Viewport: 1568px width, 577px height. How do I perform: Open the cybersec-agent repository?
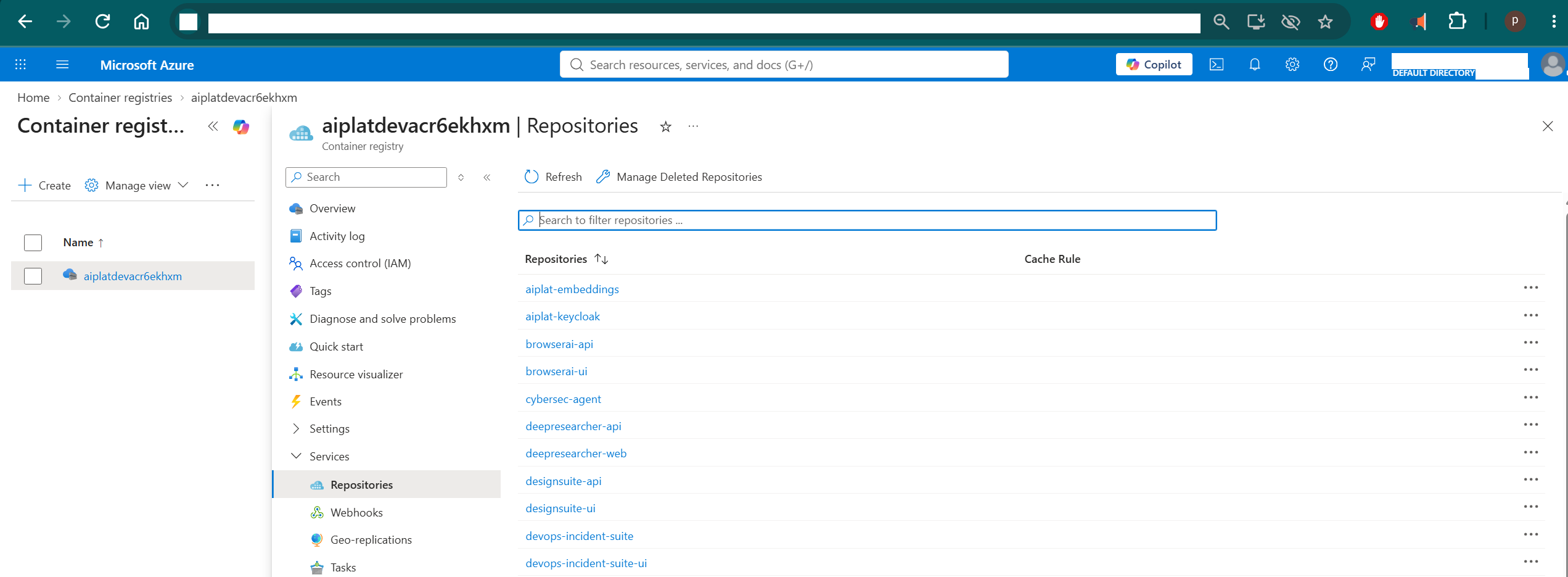pos(563,399)
